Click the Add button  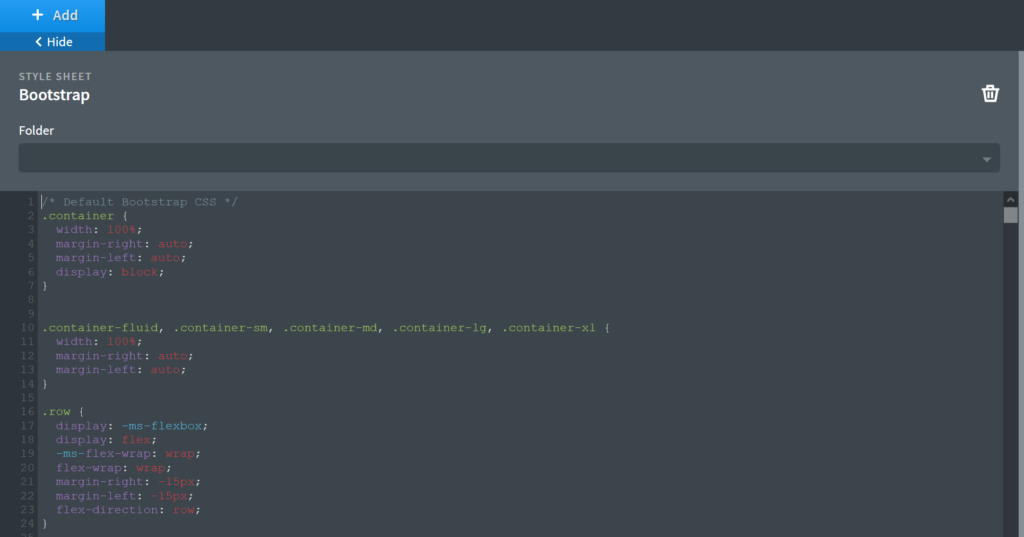[x=52, y=15]
